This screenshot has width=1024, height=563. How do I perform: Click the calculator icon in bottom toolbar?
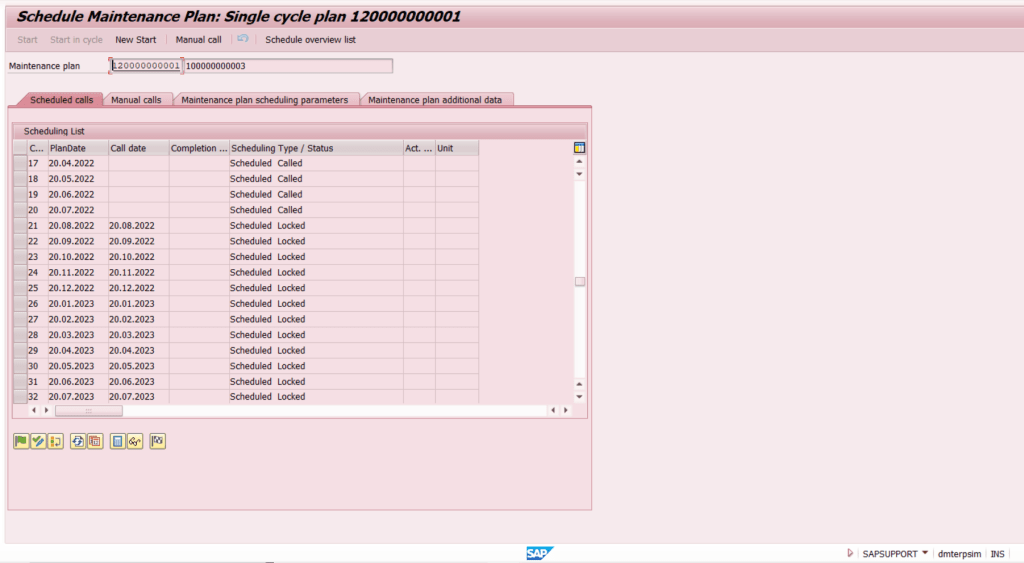click(x=117, y=441)
